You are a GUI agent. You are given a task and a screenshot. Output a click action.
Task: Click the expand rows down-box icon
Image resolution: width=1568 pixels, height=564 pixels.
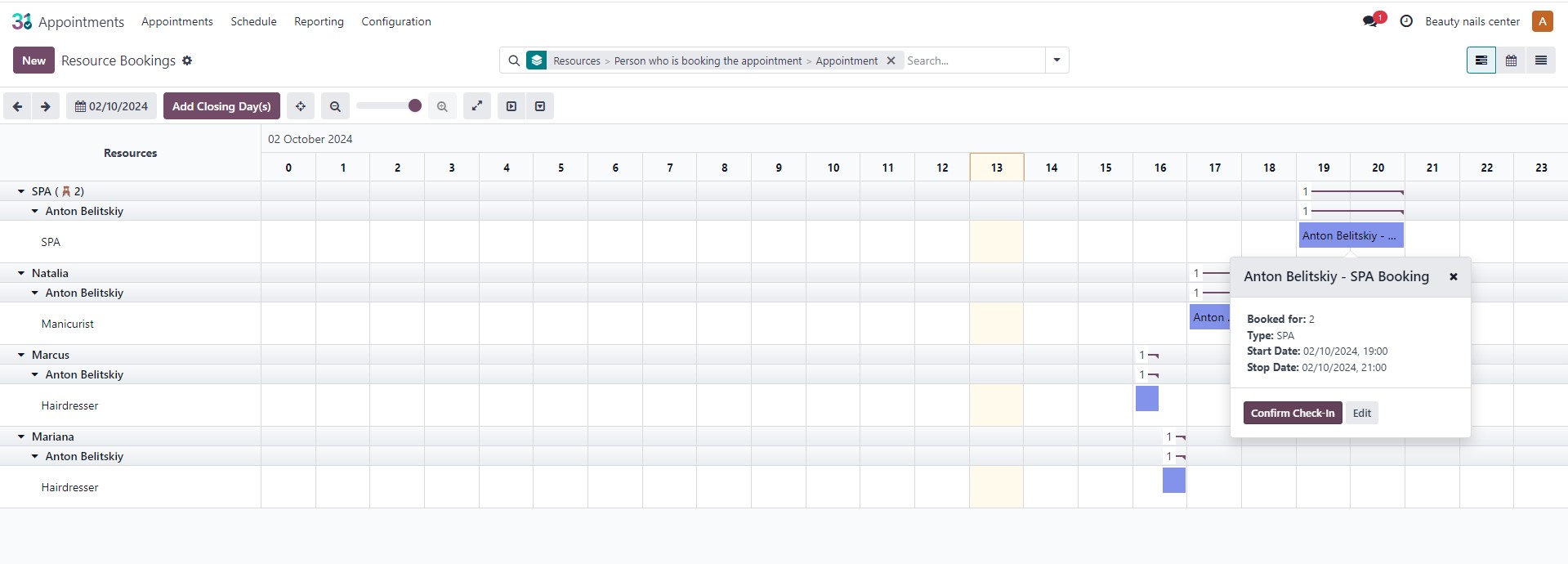tap(540, 106)
